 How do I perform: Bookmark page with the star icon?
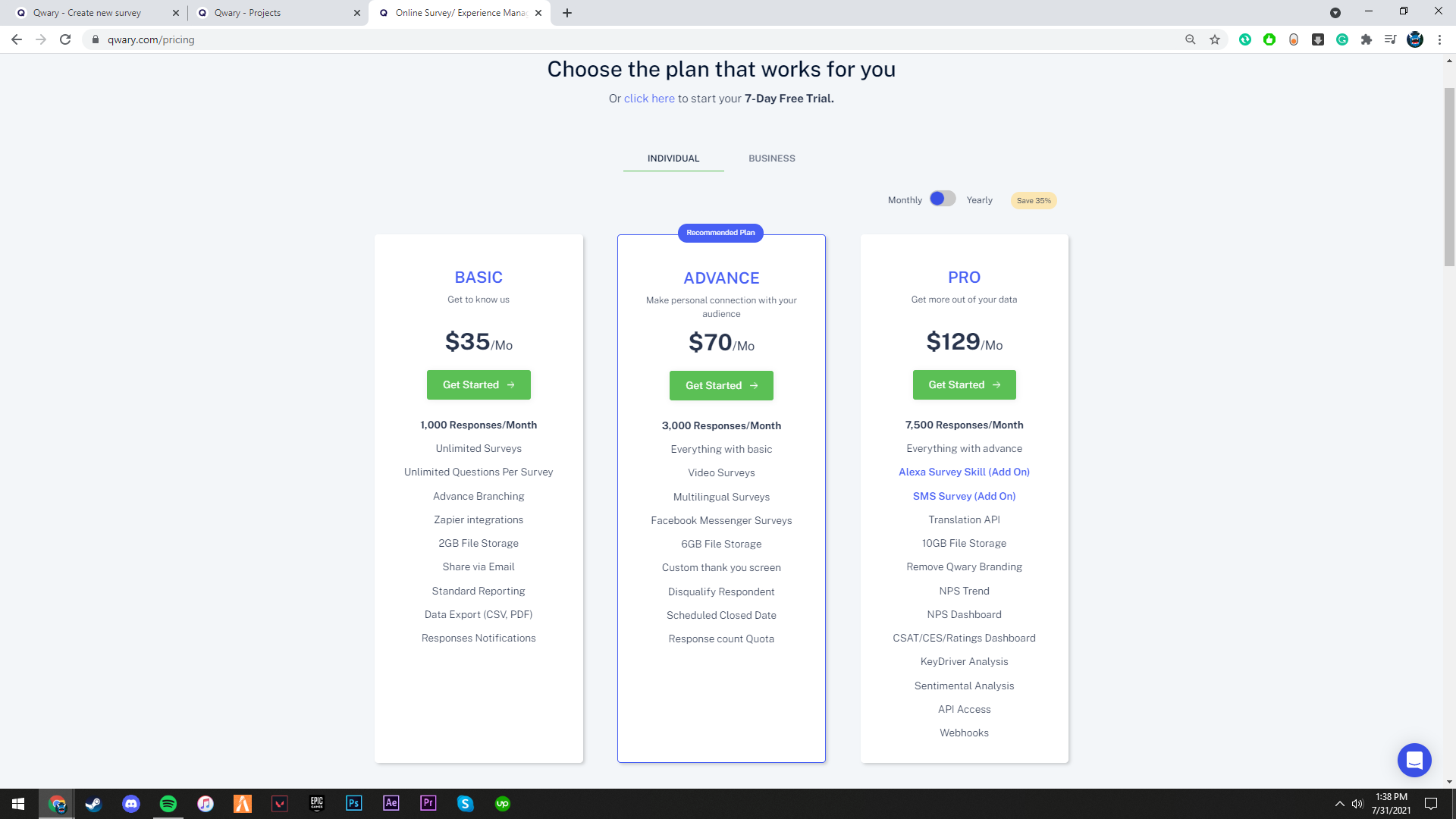tap(1215, 39)
